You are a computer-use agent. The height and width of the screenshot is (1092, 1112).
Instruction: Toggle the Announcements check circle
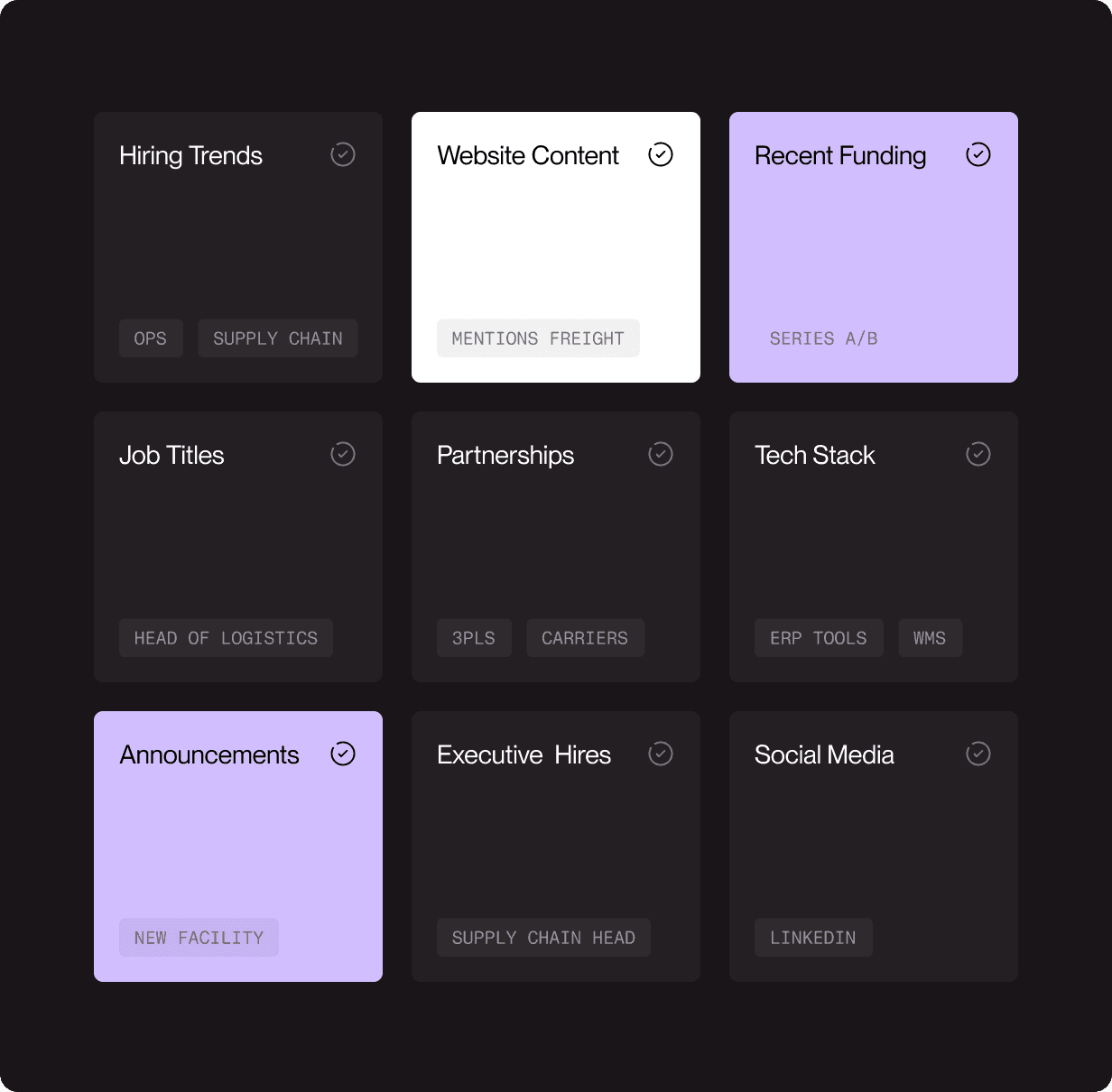tap(343, 754)
